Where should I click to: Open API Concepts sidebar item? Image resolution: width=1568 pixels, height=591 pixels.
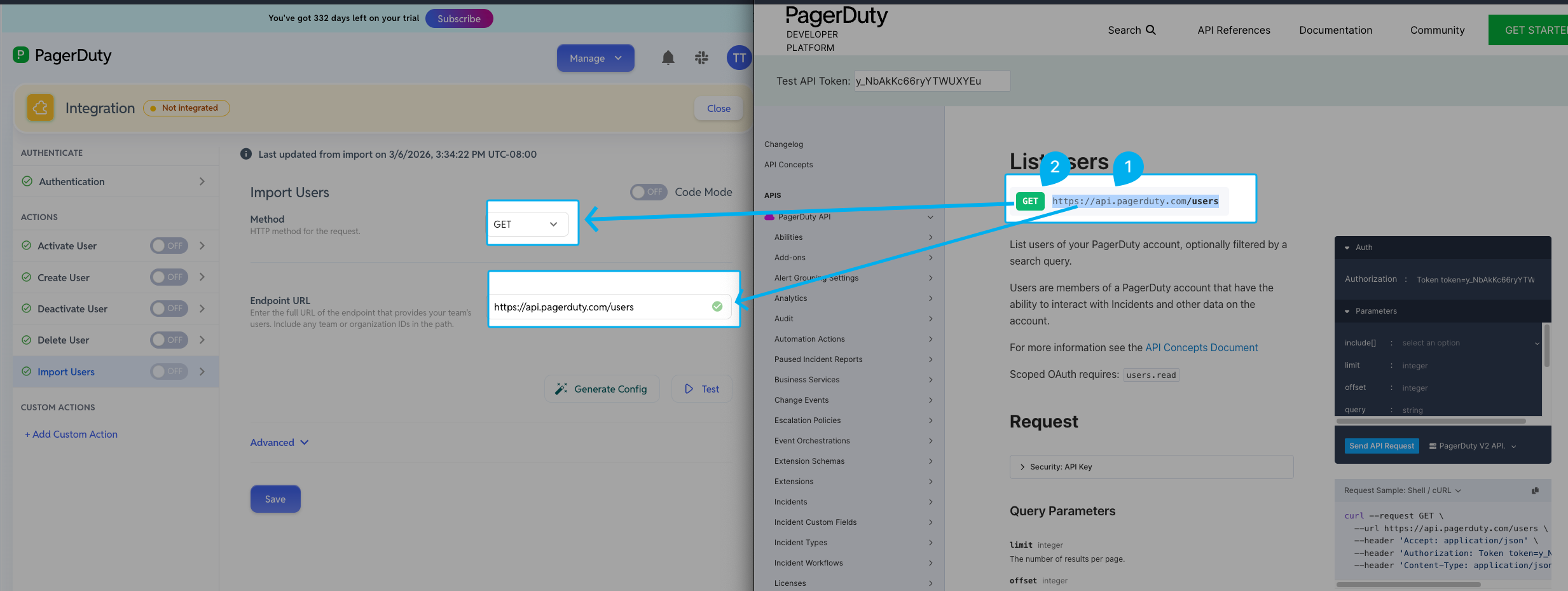[x=788, y=165]
